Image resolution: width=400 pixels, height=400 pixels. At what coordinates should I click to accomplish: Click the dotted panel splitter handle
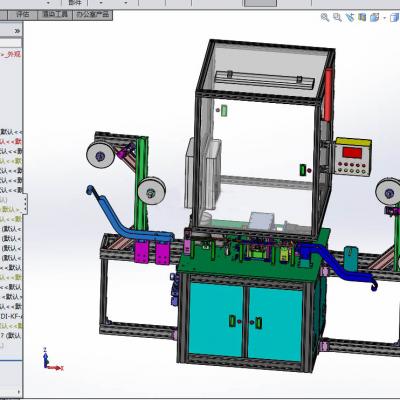pyautogui.click(x=26, y=205)
